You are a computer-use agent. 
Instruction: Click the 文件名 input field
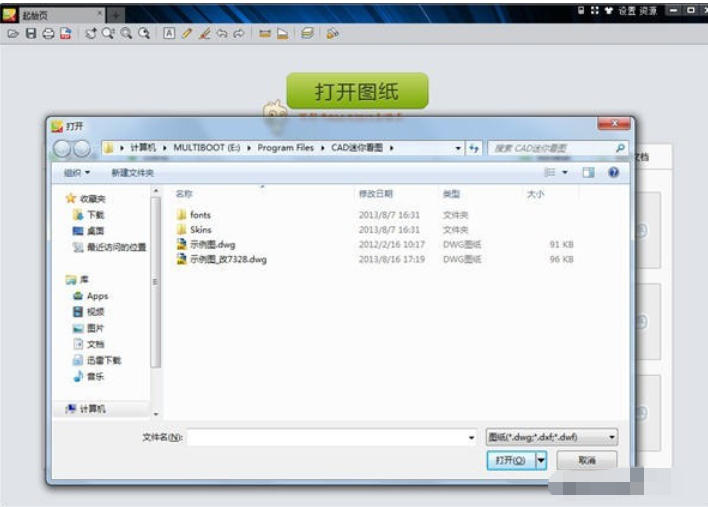tap(331, 437)
